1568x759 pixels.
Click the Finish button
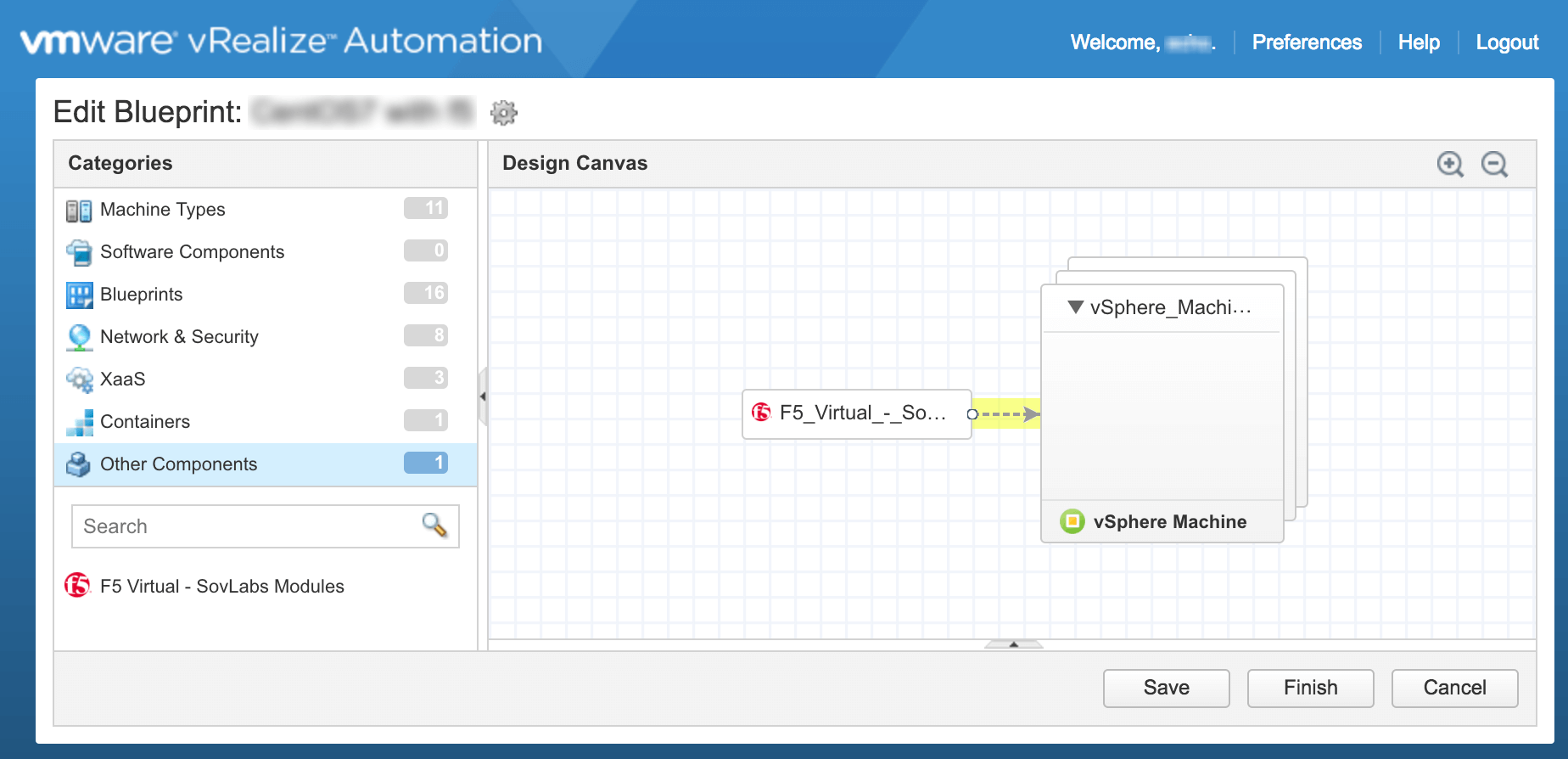point(1311,688)
